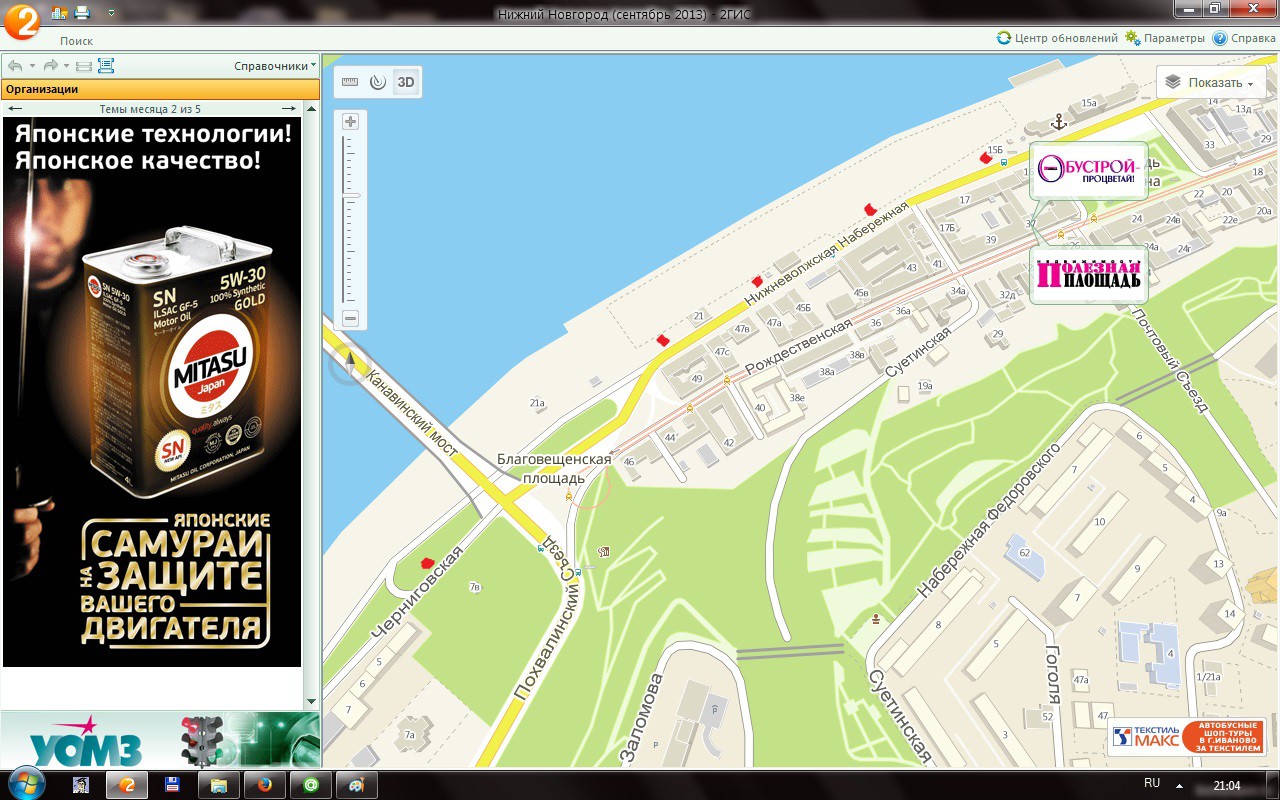Show next monthly theme with right arrow
The width and height of the screenshot is (1280, 800).
tap(289, 109)
